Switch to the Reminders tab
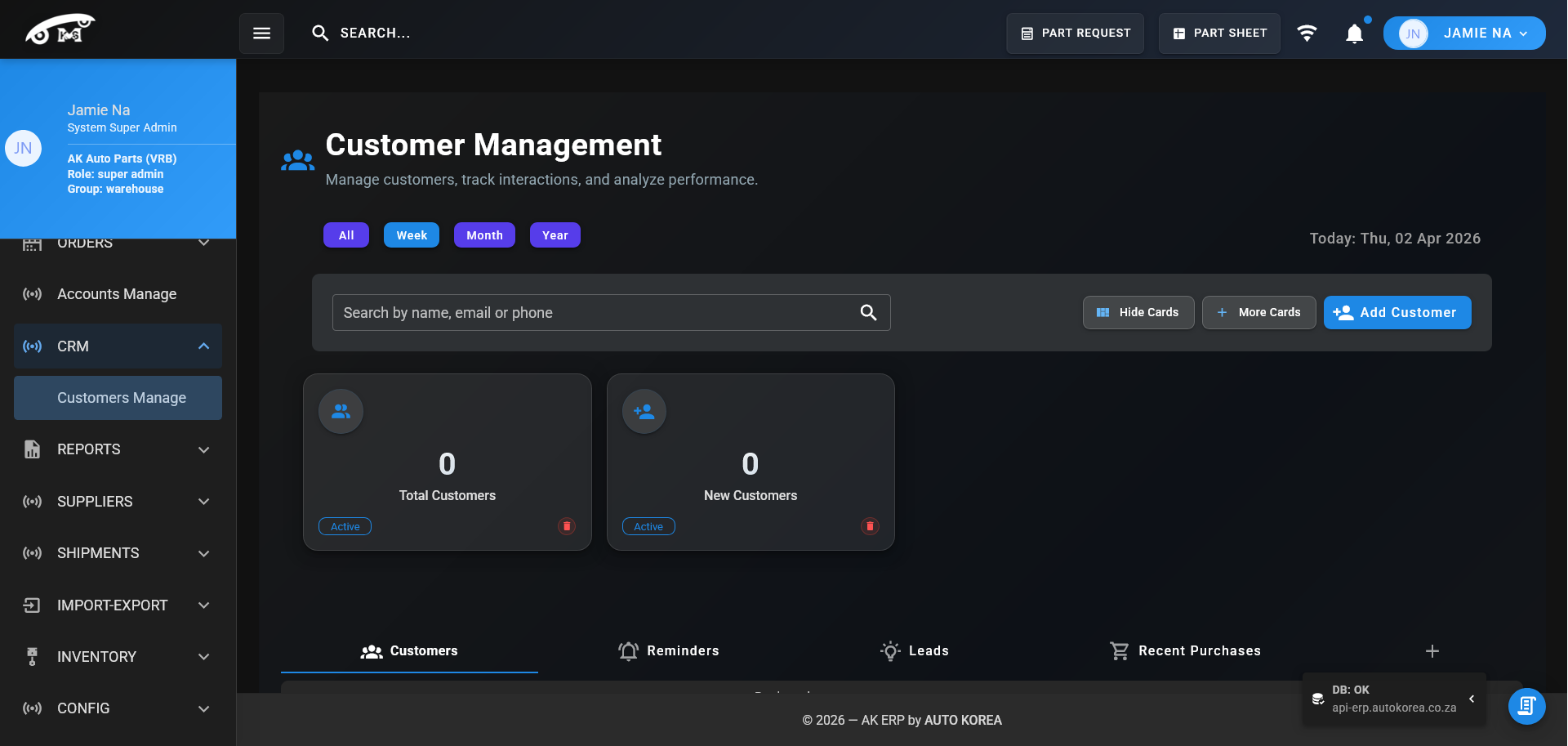 coord(668,651)
